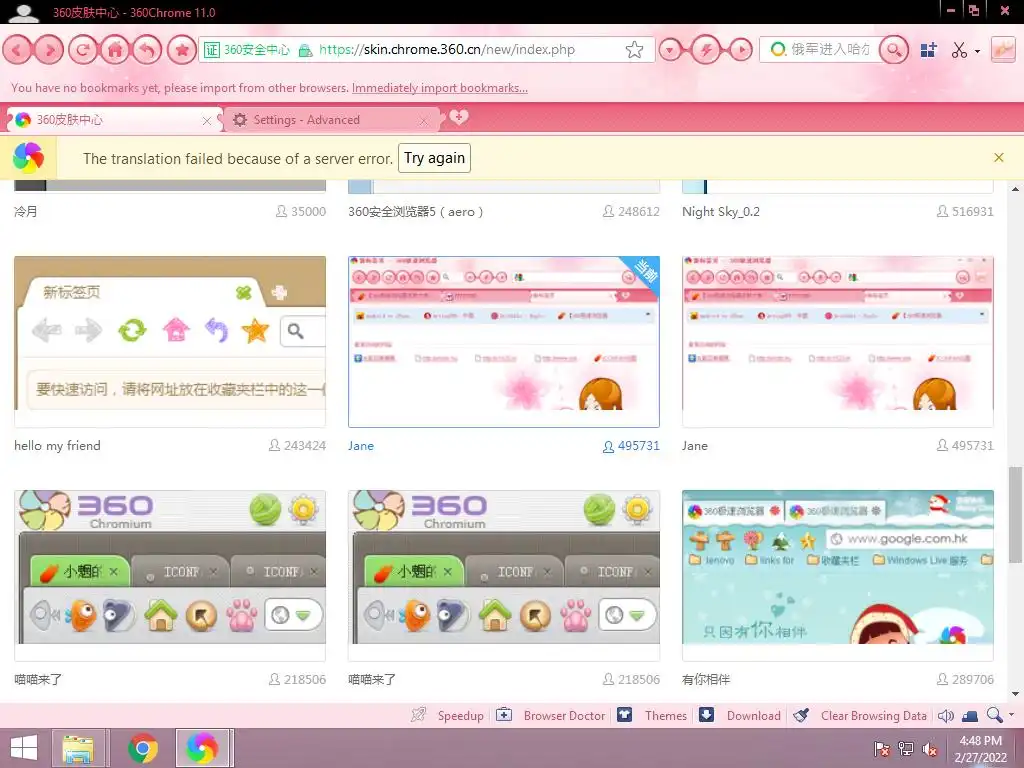This screenshot has width=1024, height=768.
Task: Click the undo closed tab icon
Action: coord(148,50)
